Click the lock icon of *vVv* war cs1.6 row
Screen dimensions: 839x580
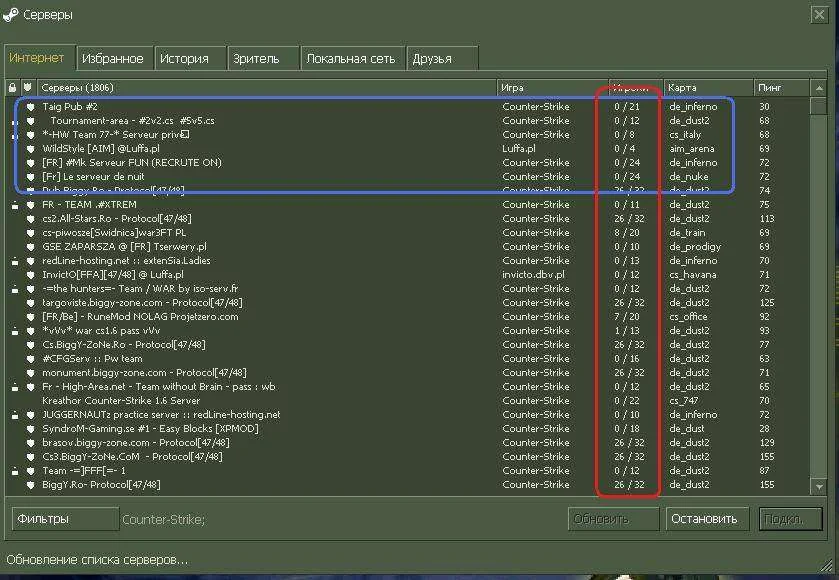point(15,331)
